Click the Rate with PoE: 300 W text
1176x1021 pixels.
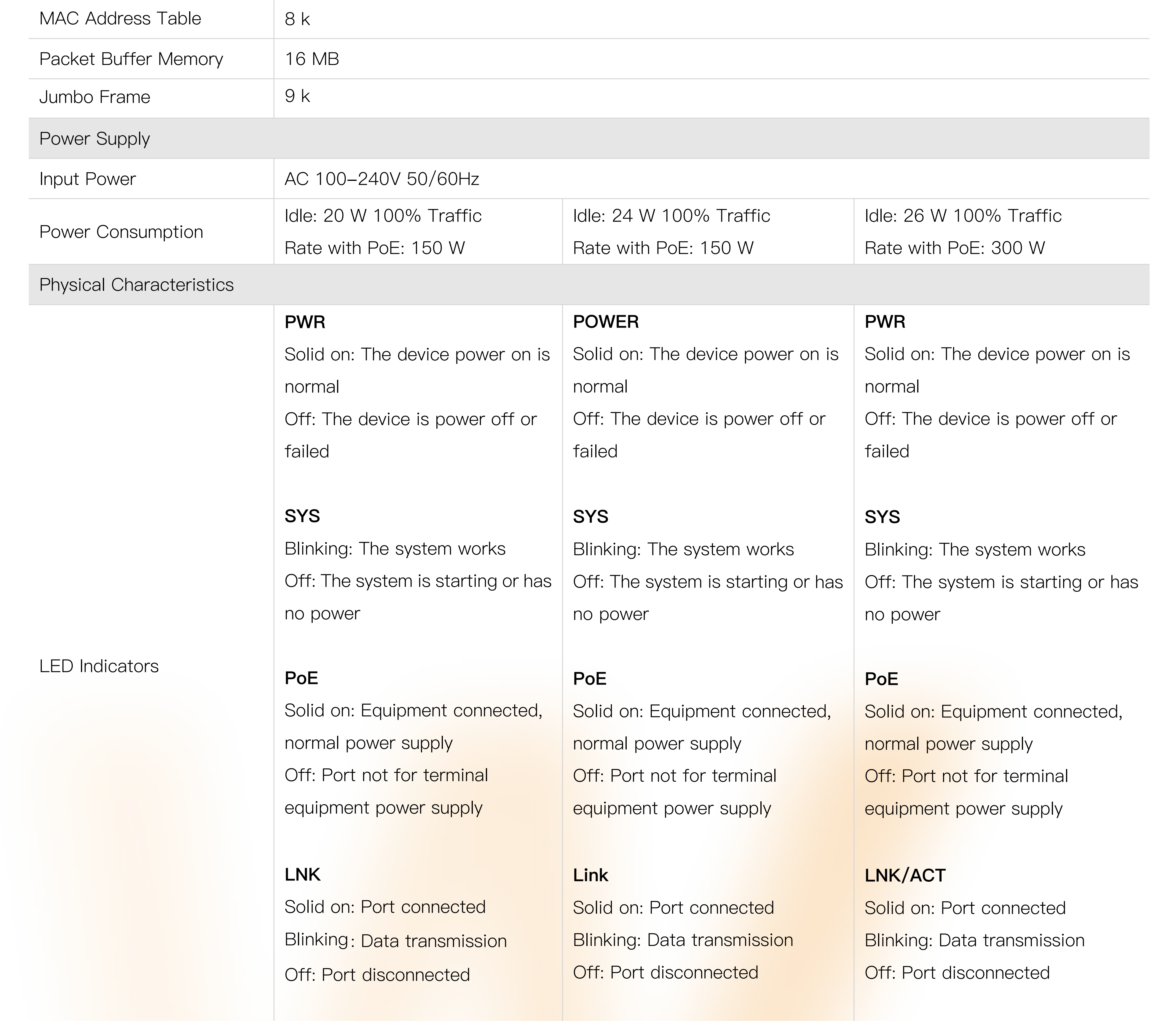(954, 248)
